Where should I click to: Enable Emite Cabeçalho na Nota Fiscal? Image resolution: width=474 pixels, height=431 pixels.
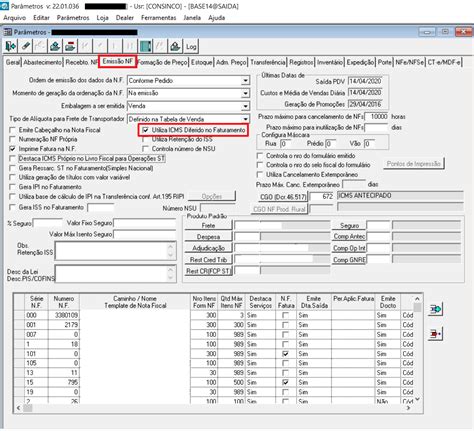coord(13,130)
